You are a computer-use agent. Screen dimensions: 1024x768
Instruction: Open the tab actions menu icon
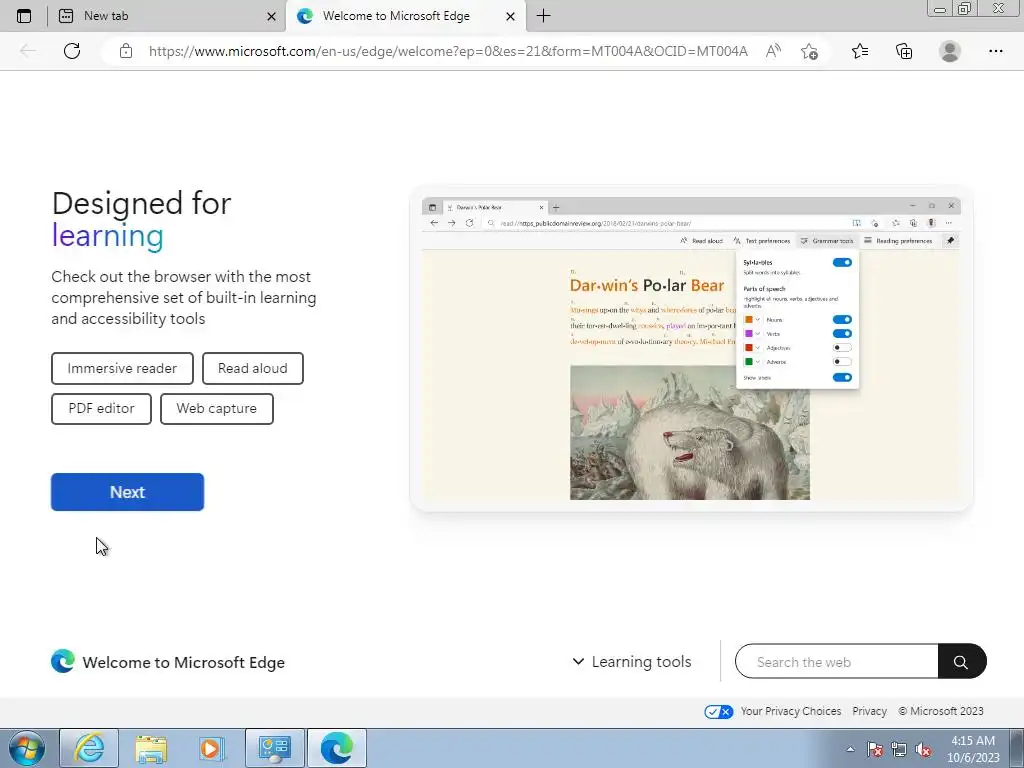[24, 16]
